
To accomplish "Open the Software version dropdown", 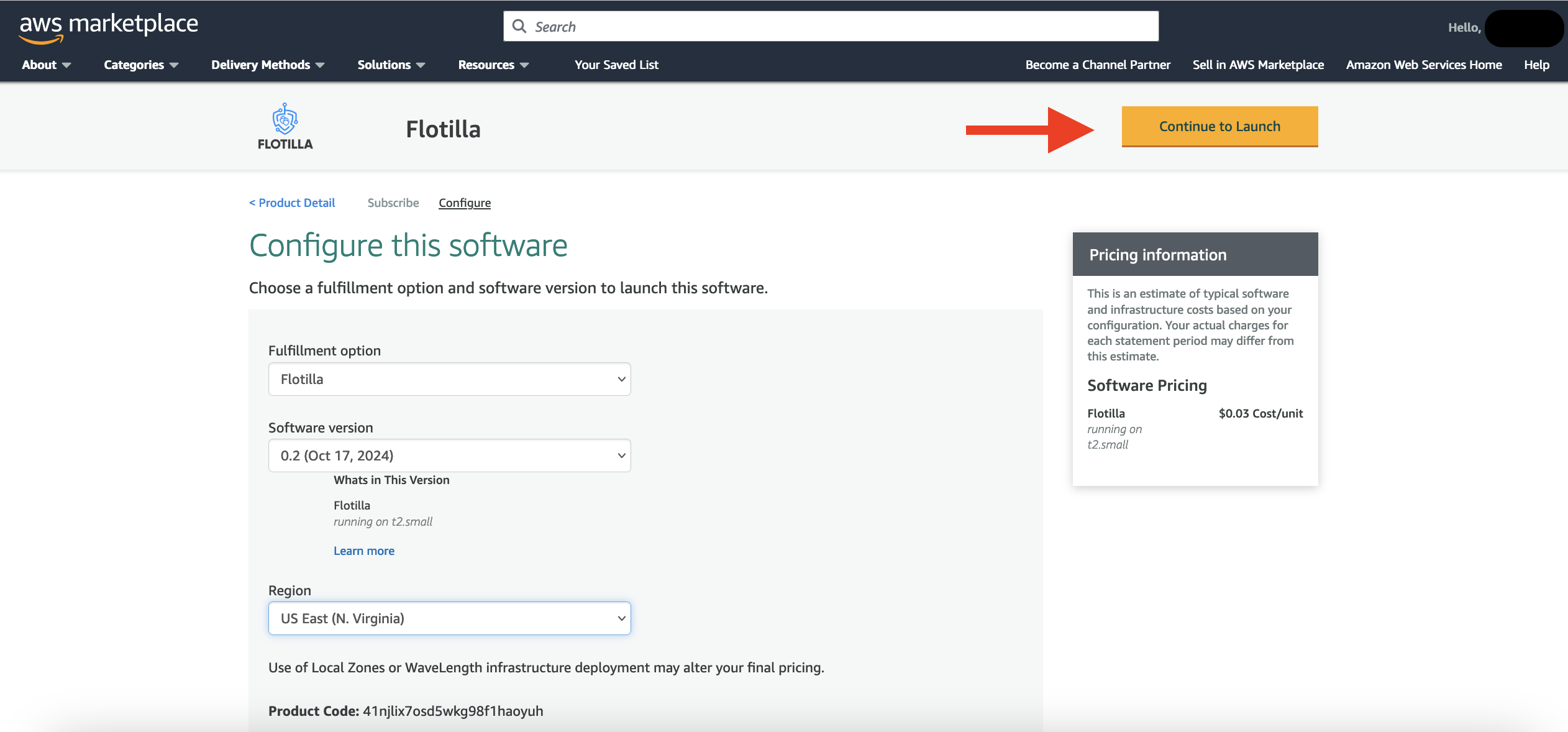I will [x=450, y=455].
